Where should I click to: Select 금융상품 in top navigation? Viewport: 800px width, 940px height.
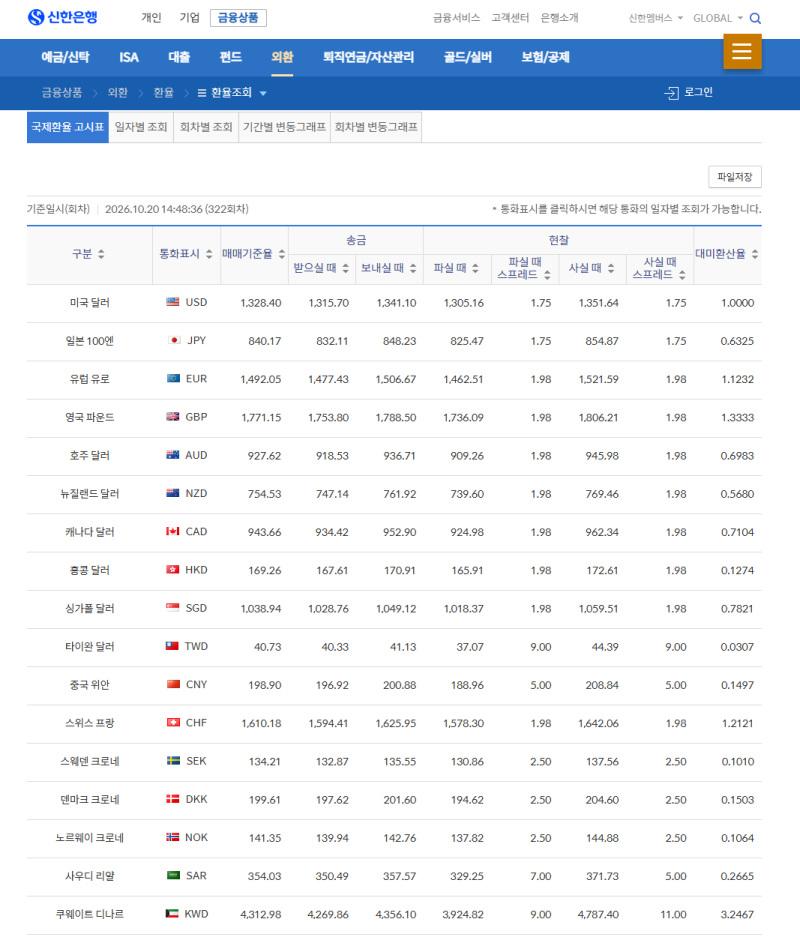pos(238,18)
